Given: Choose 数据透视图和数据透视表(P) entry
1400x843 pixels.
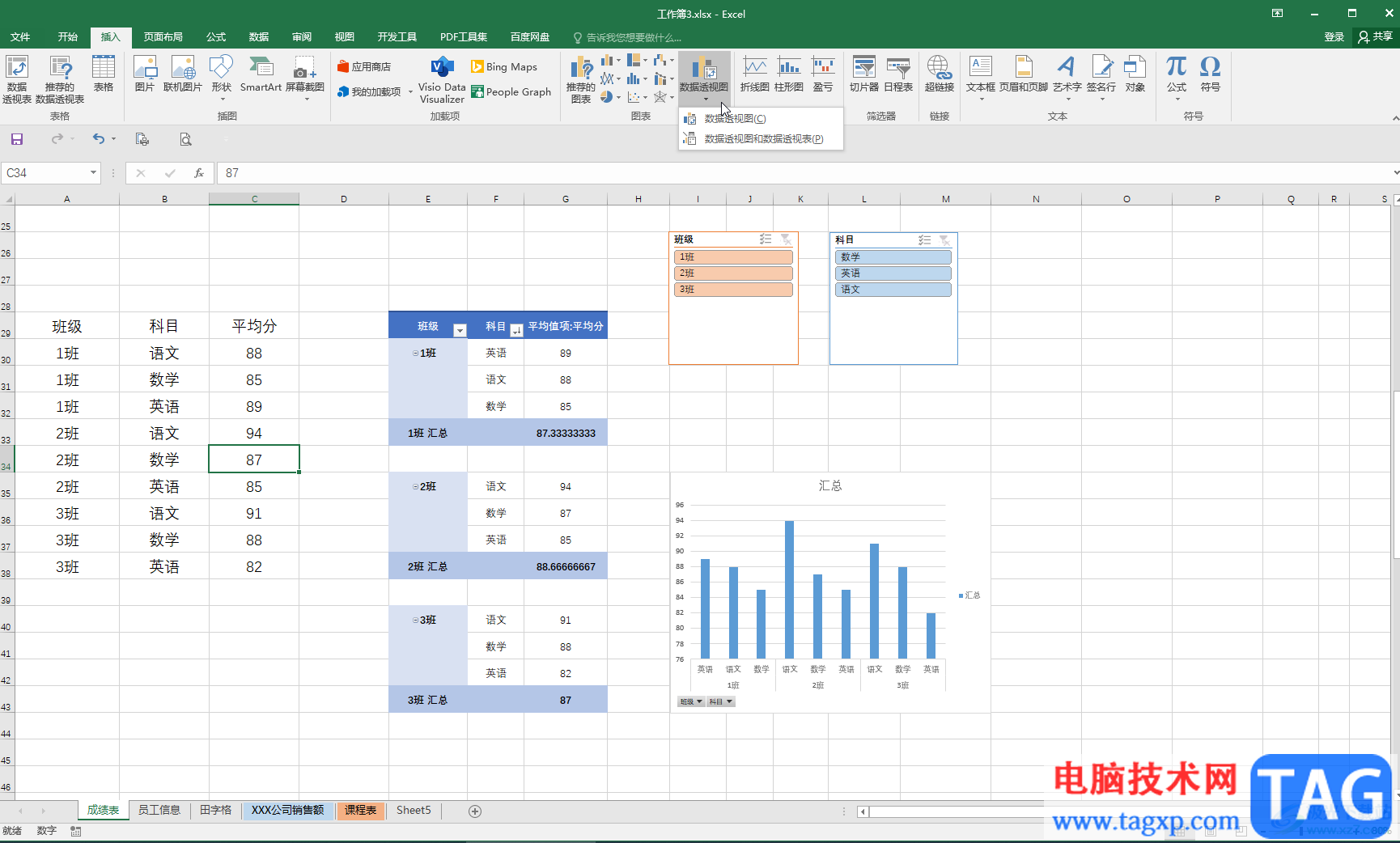Looking at the screenshot, I should pos(762,139).
